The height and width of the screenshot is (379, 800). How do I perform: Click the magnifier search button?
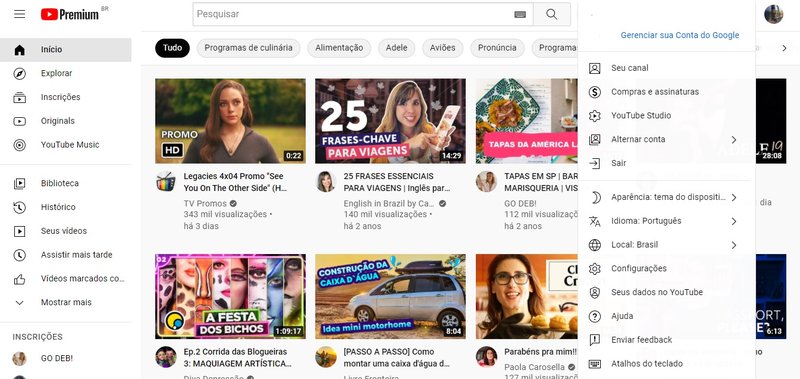pos(552,14)
